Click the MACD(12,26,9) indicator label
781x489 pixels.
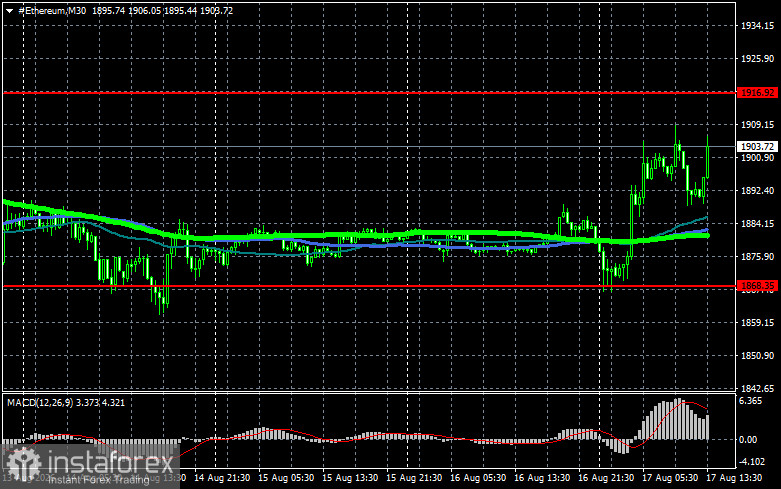pos(40,402)
